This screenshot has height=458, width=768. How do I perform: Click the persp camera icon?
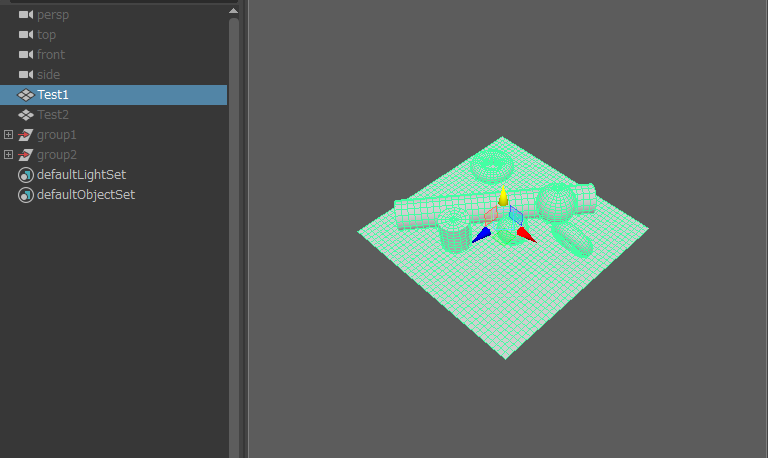26,15
